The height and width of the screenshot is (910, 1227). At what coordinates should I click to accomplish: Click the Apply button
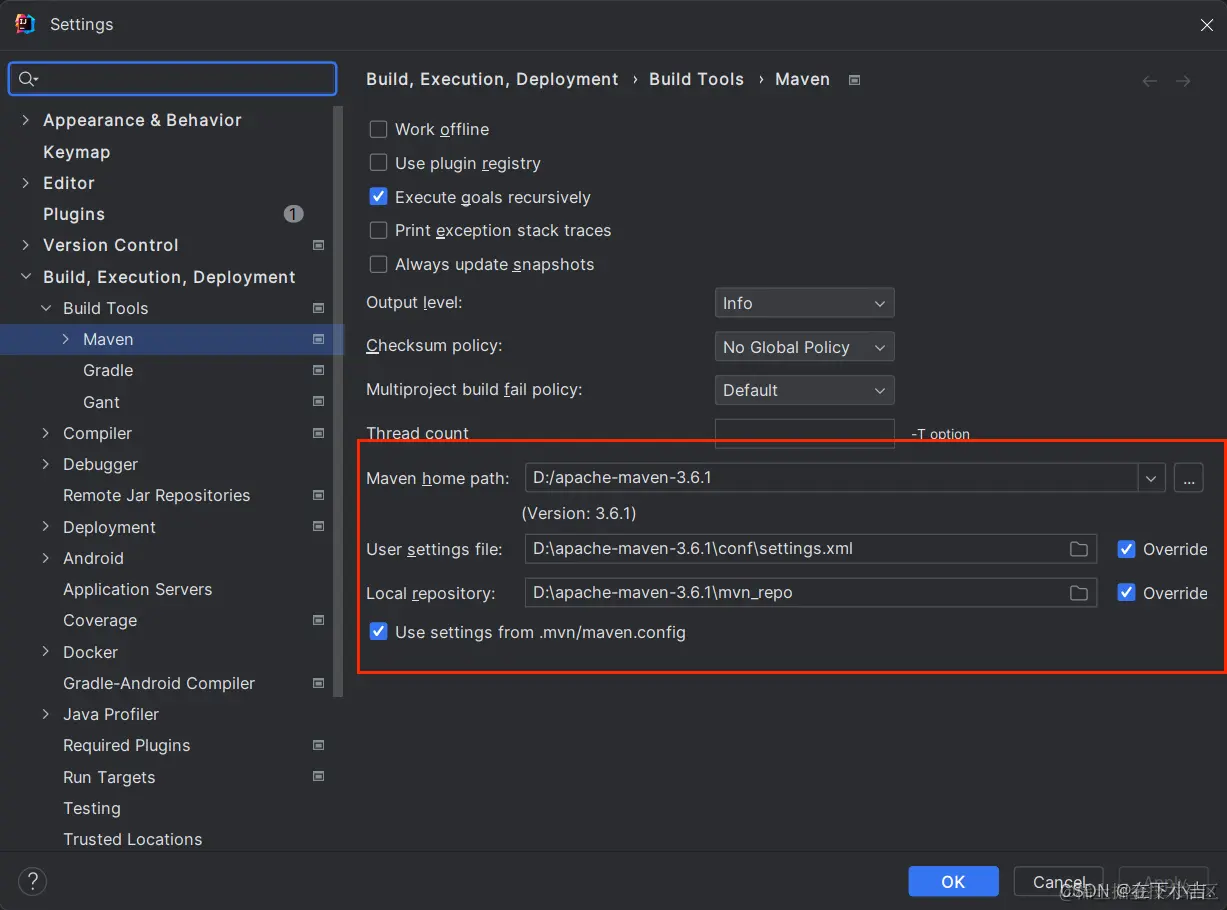pos(1163,881)
